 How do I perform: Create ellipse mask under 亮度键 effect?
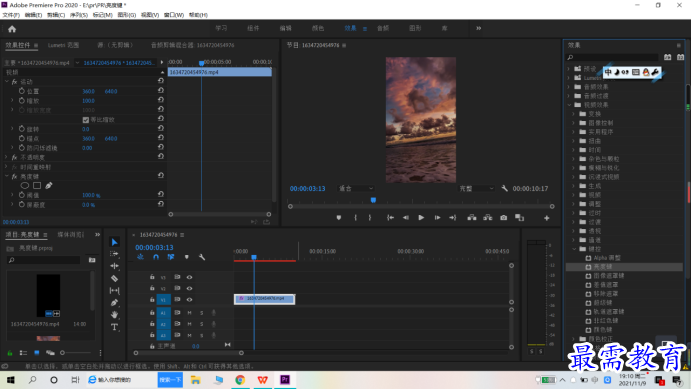25,185
